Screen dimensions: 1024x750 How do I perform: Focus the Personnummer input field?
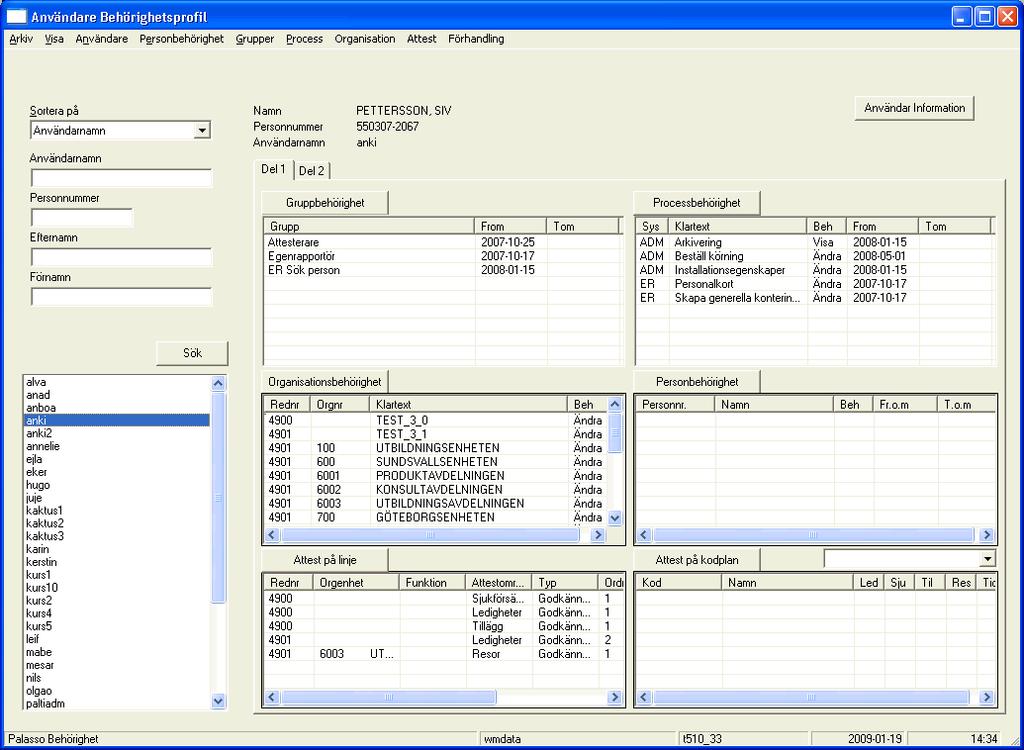click(82, 218)
